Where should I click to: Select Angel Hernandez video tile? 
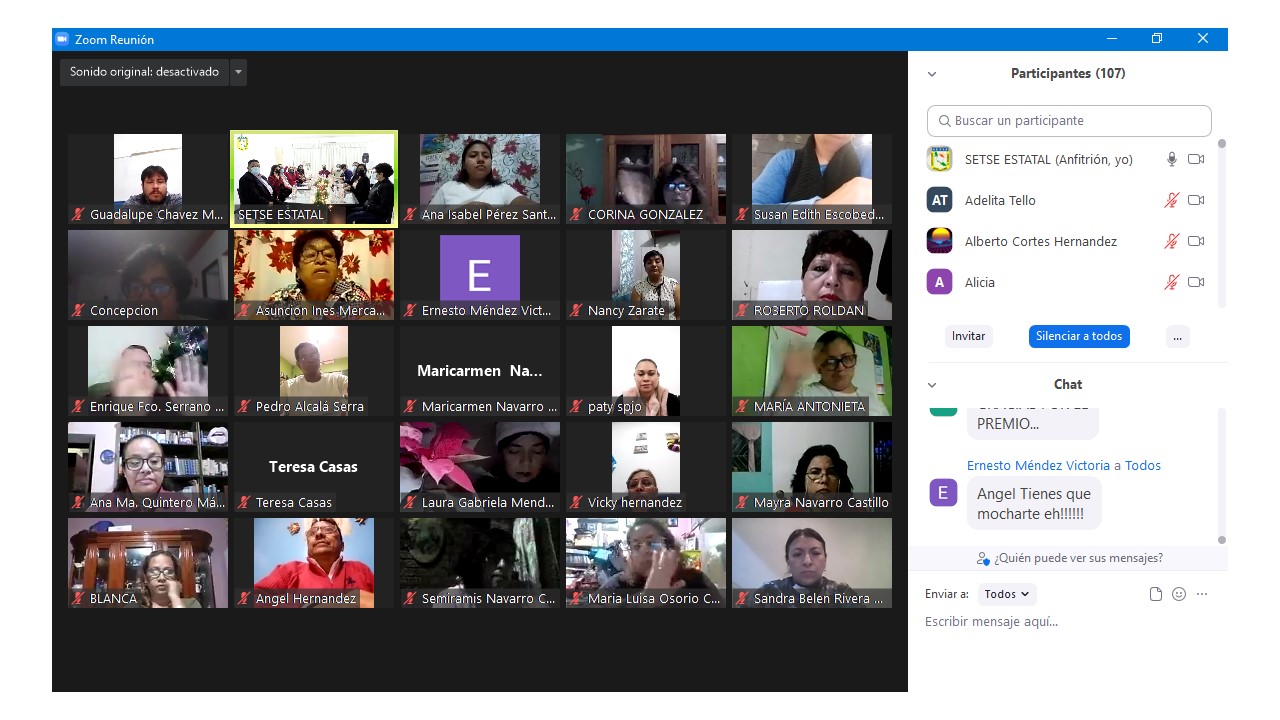click(x=314, y=563)
